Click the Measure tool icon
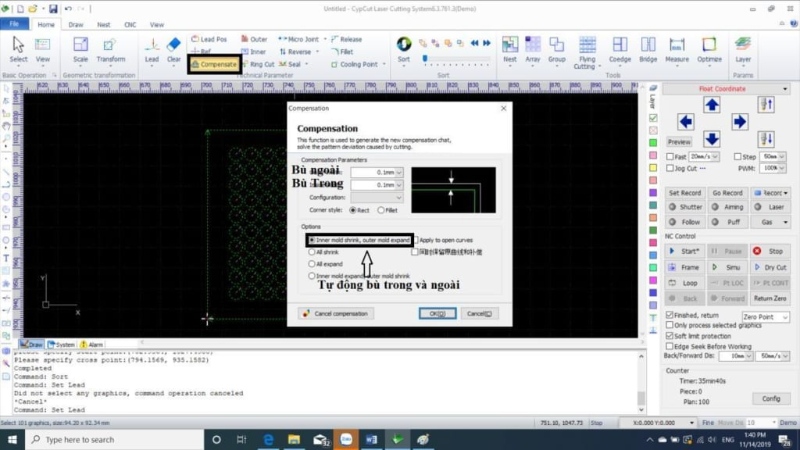 [x=677, y=49]
